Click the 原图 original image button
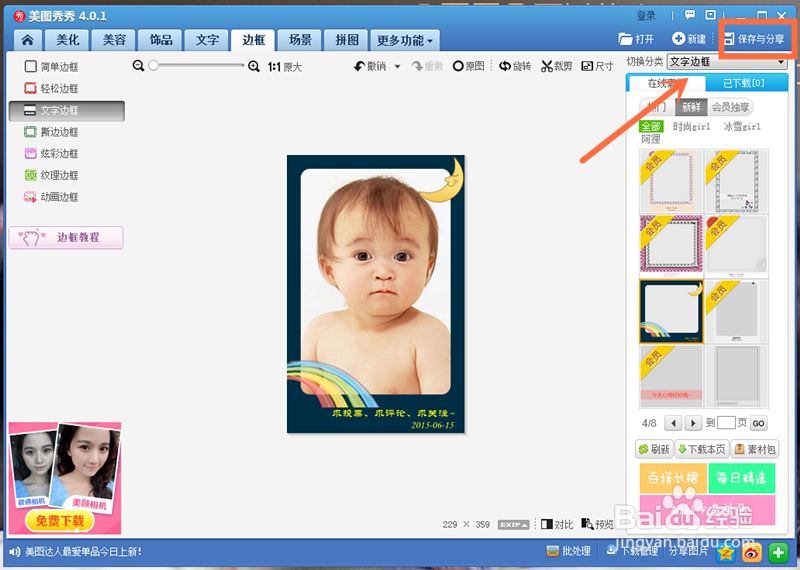 coord(468,66)
